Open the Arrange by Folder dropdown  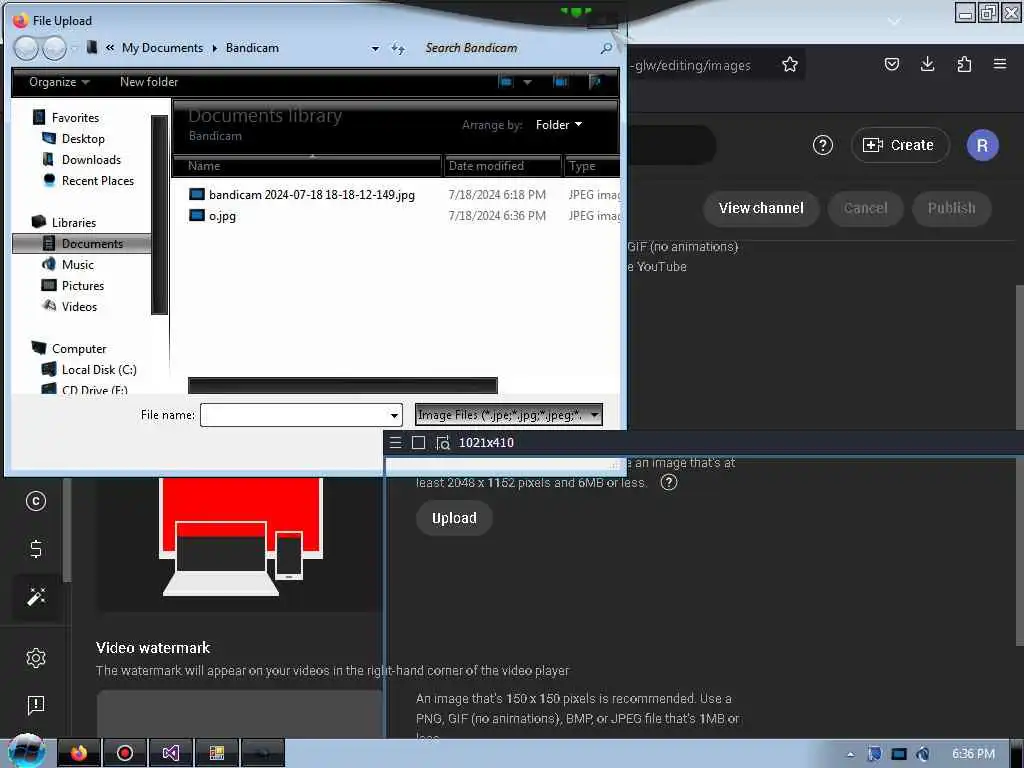pyautogui.click(x=559, y=125)
